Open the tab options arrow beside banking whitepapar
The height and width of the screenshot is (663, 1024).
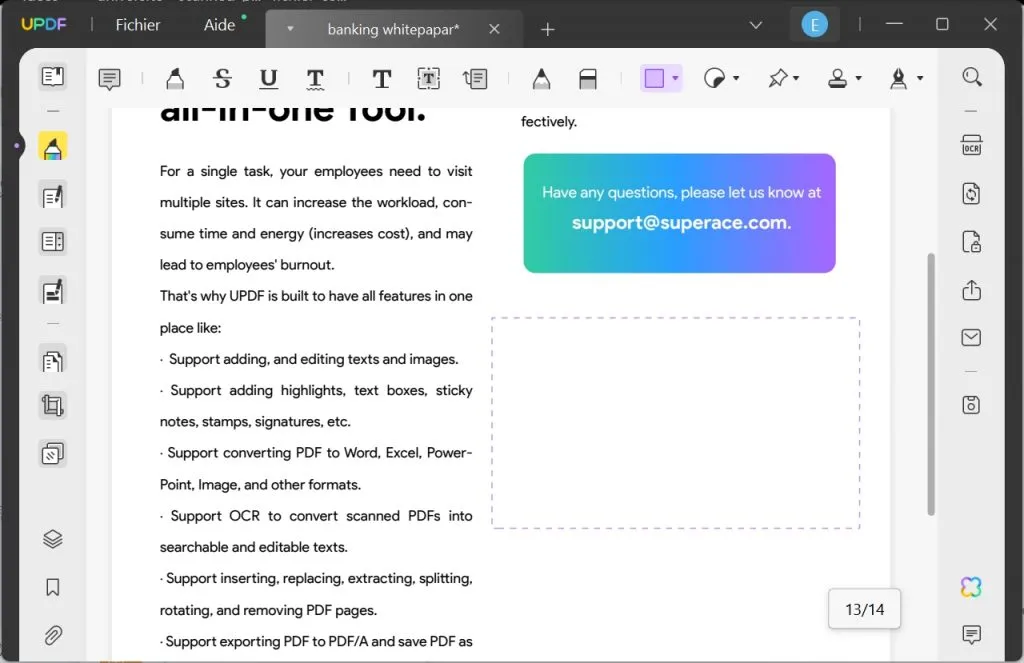point(290,29)
